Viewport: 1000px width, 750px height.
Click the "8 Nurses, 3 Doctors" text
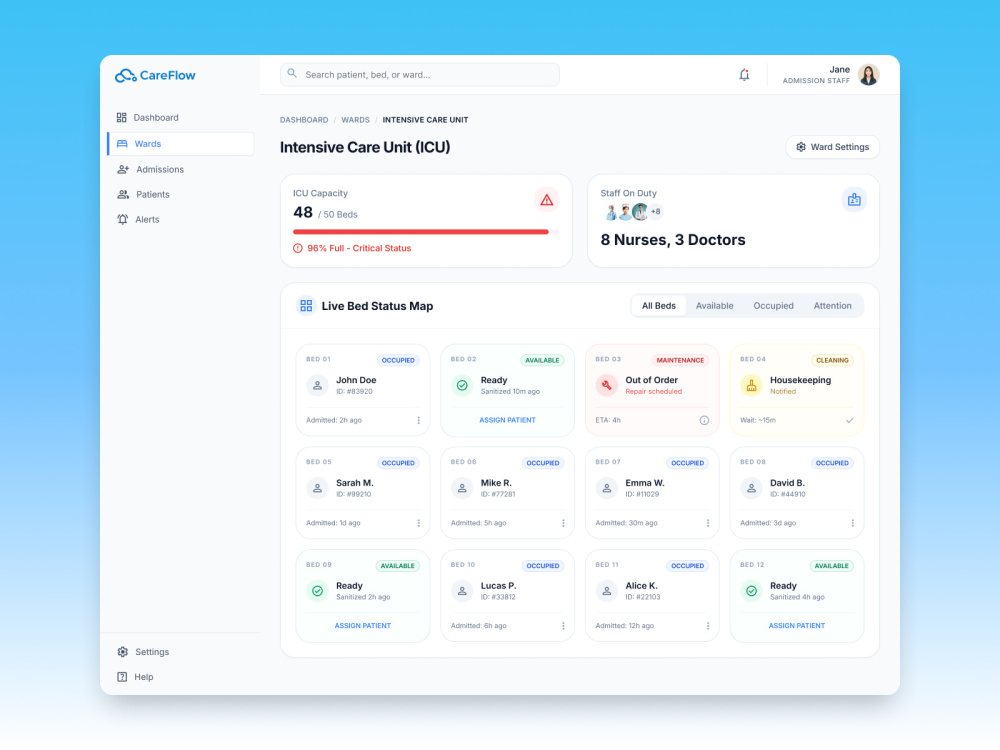tap(673, 240)
